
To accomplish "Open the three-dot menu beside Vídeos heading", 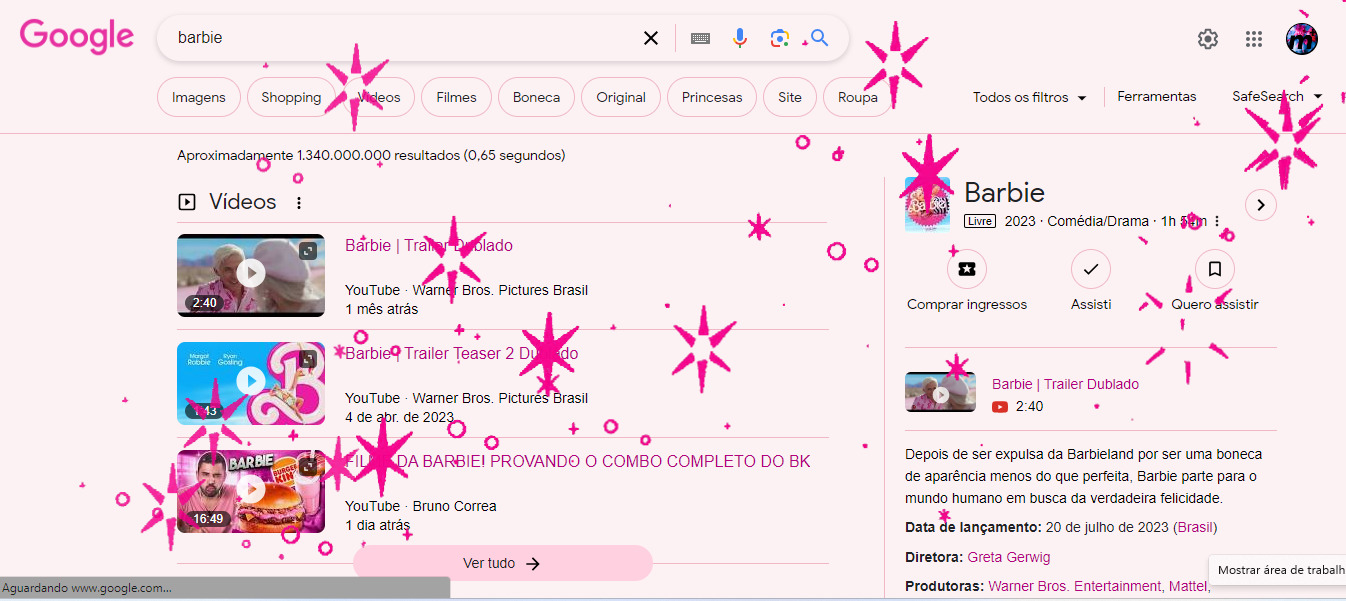I will [x=298, y=203].
